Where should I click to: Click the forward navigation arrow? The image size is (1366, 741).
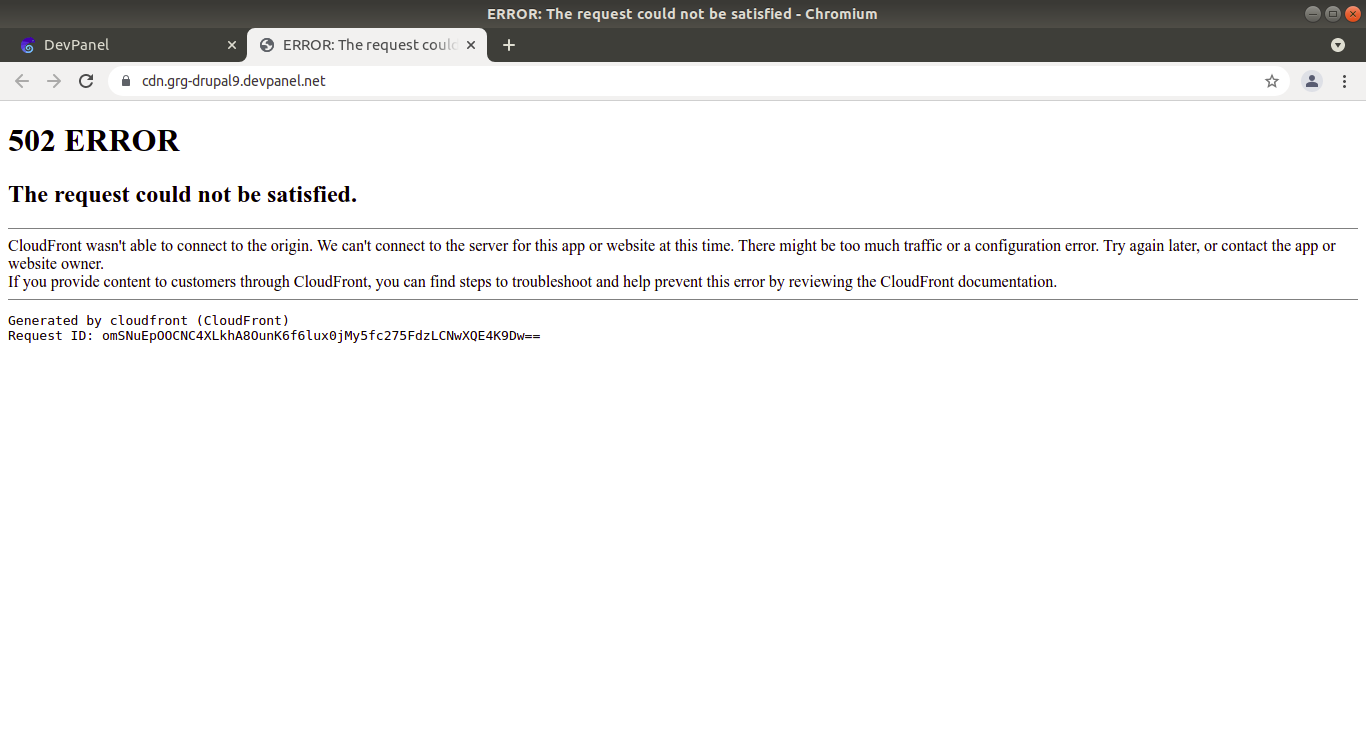coord(54,81)
